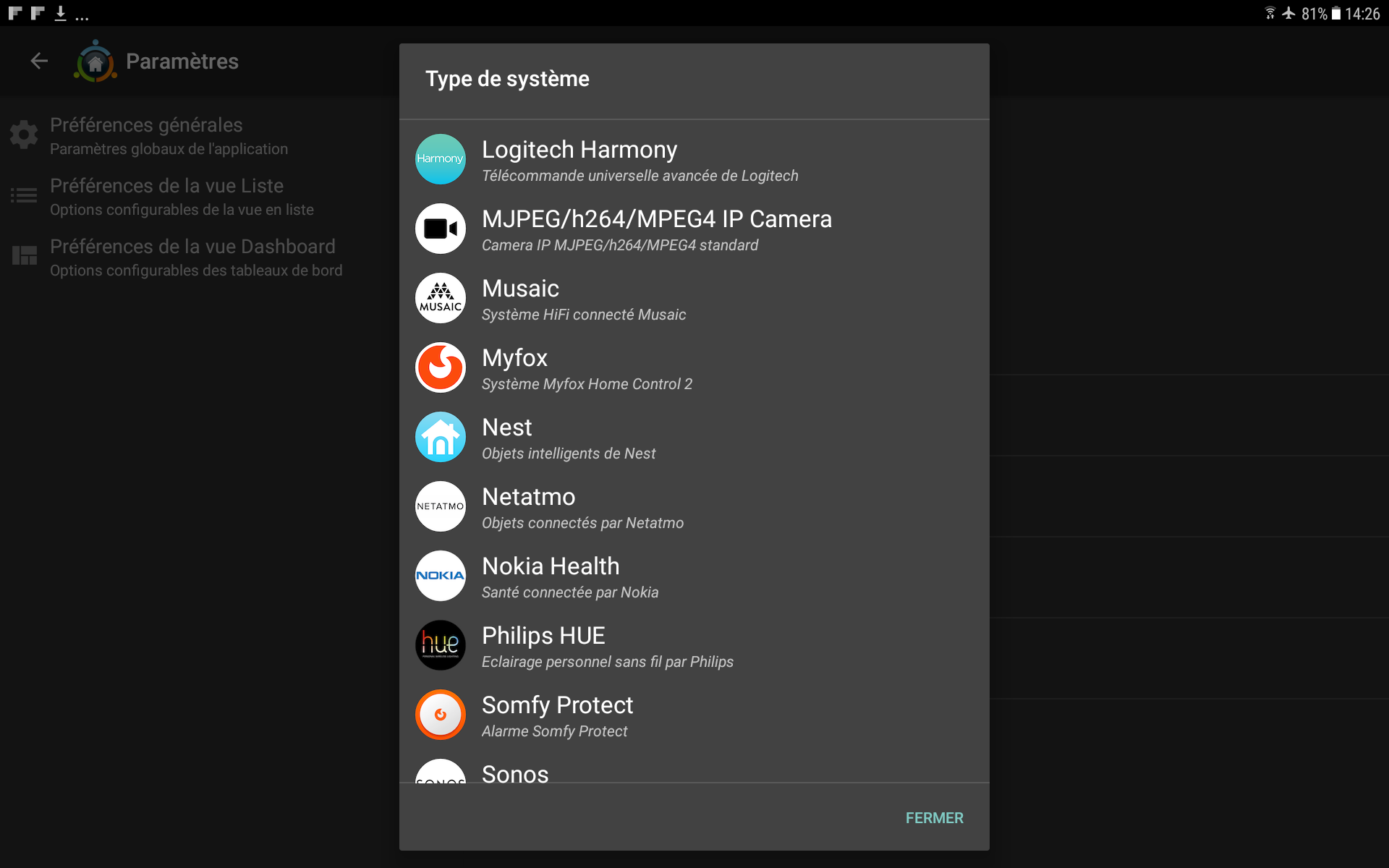Click the dashboard icon beside vue Dashboard

click(x=24, y=255)
